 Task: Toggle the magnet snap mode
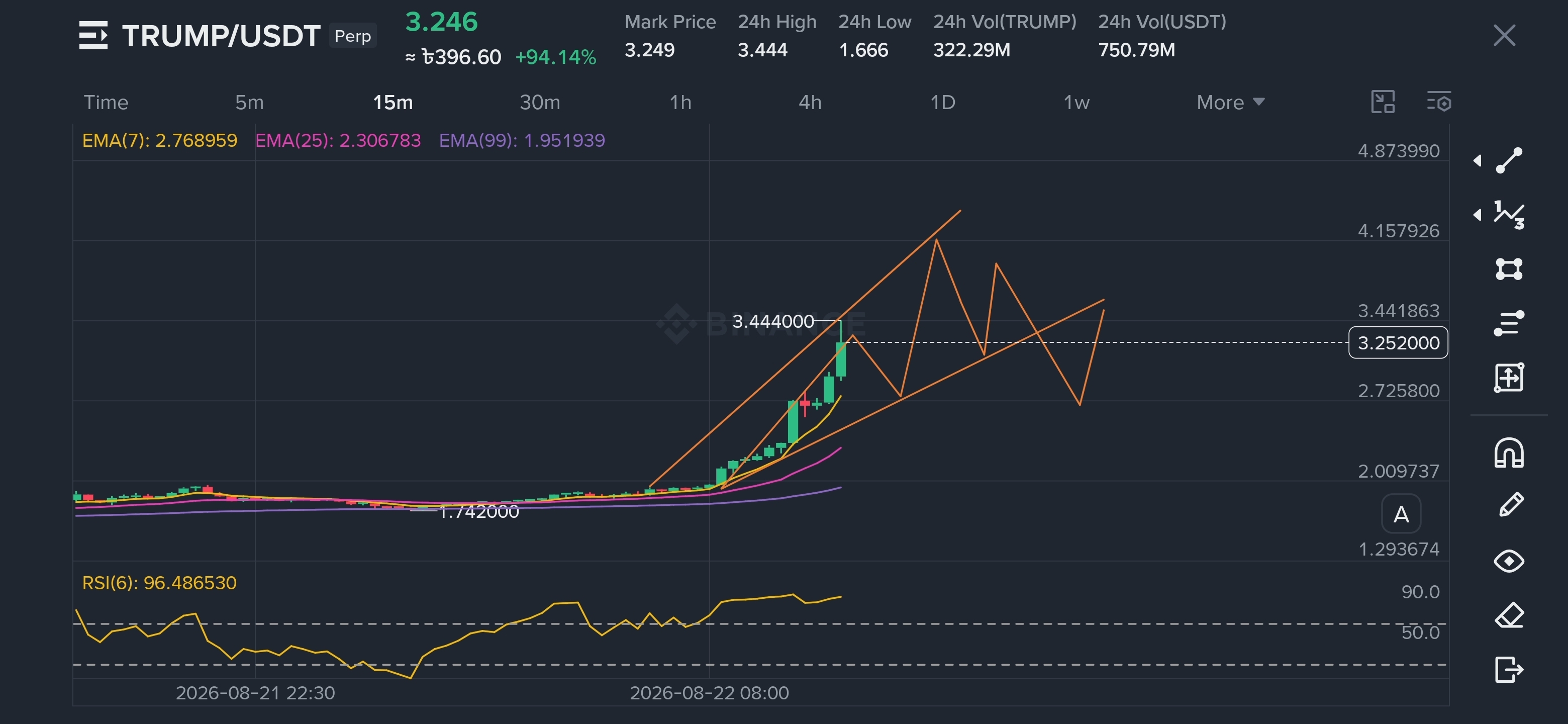1509,453
